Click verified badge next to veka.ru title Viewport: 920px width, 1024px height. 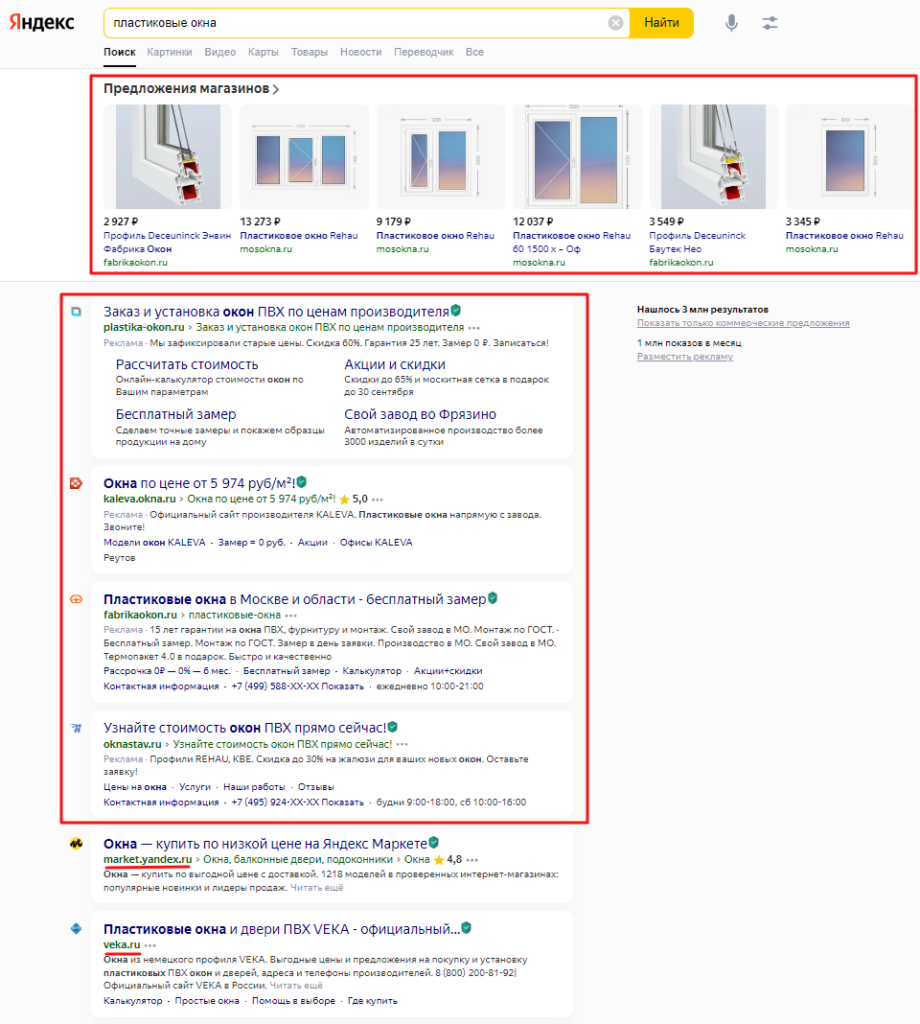[x=466, y=927]
